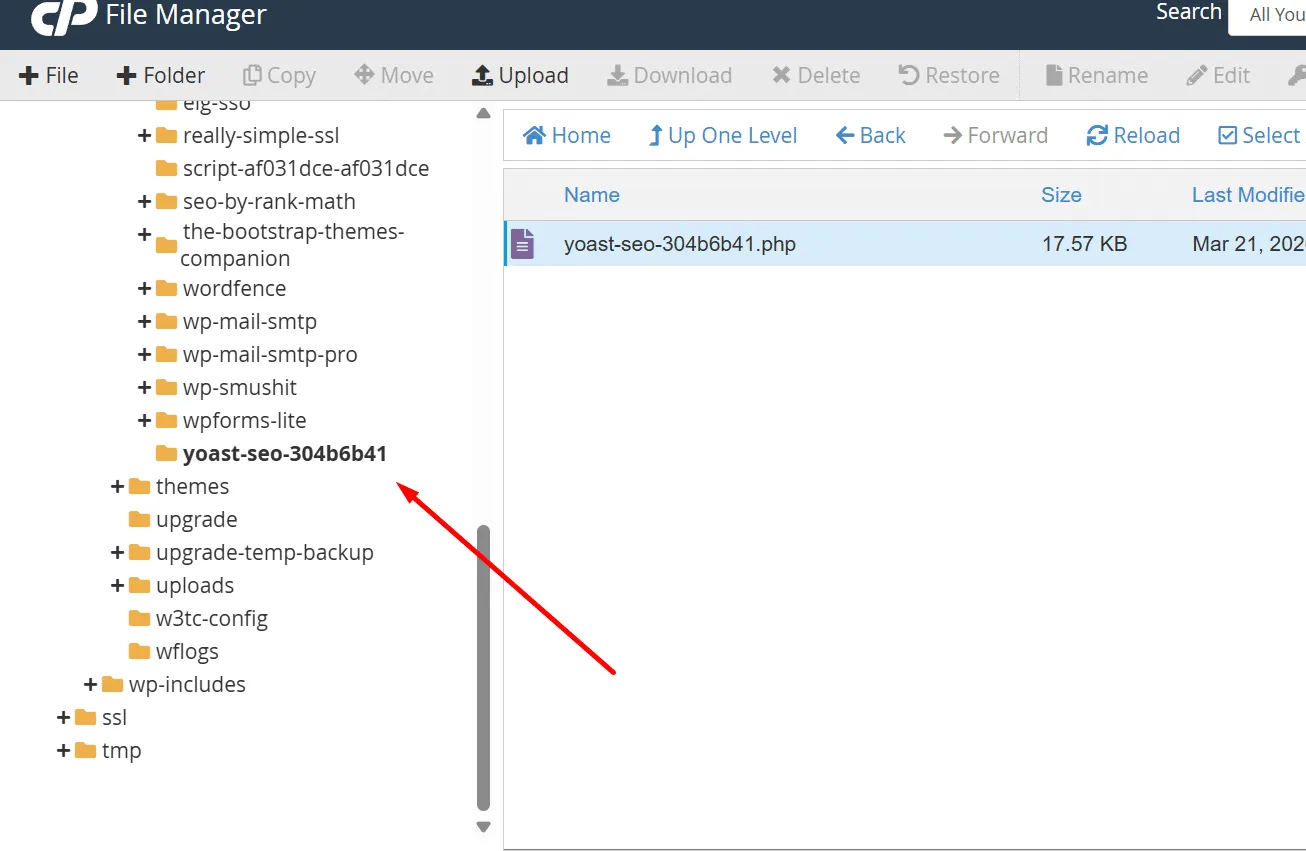Go to Home directory
This screenshot has width=1306, height=851.
(567, 135)
